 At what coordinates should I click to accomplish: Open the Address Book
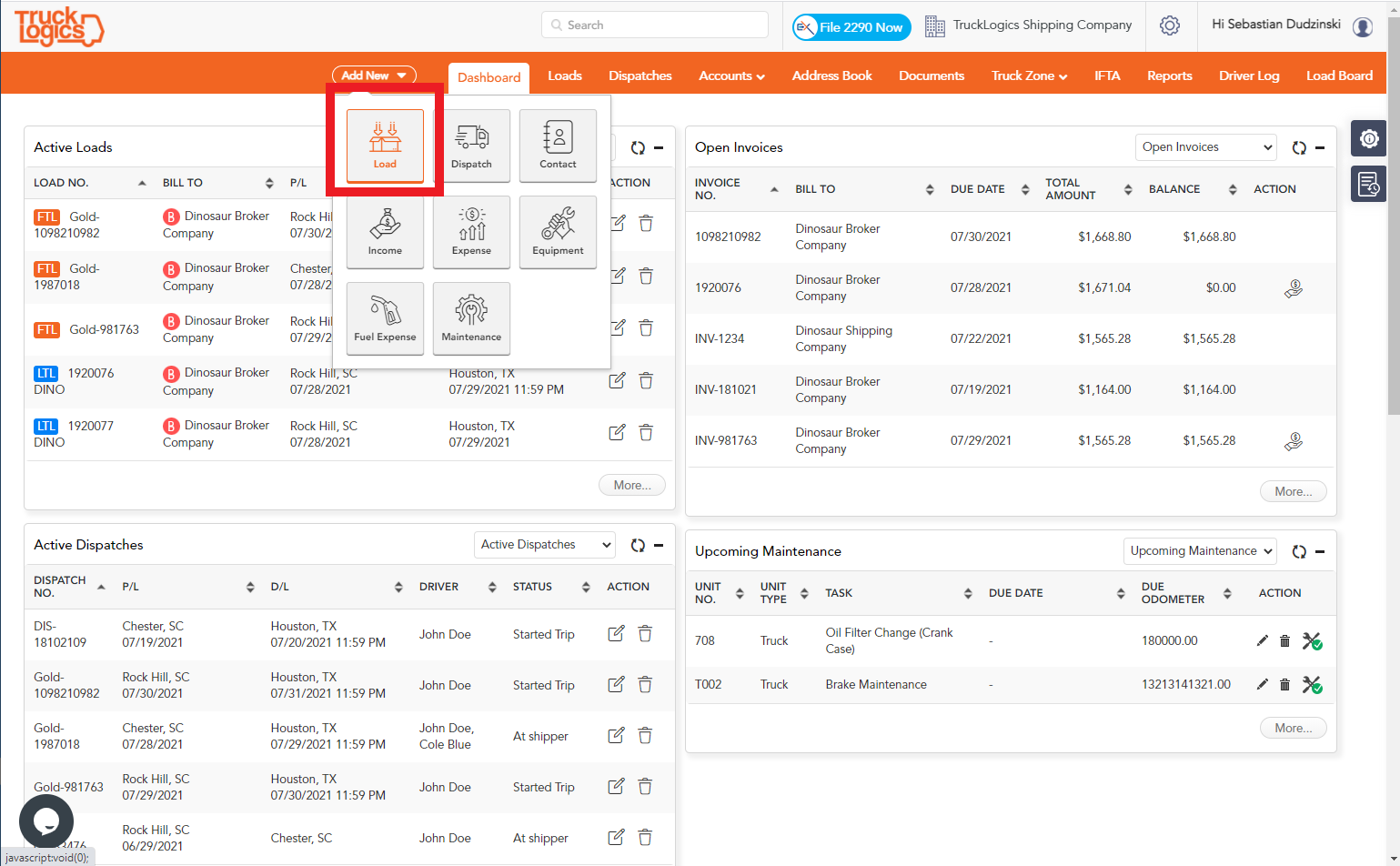point(832,76)
